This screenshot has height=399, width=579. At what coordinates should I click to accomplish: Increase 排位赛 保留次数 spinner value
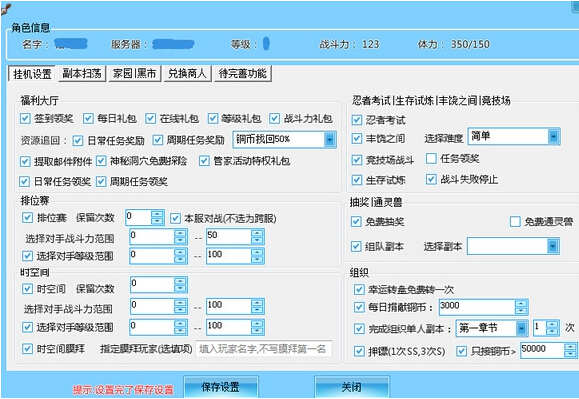click(157, 214)
